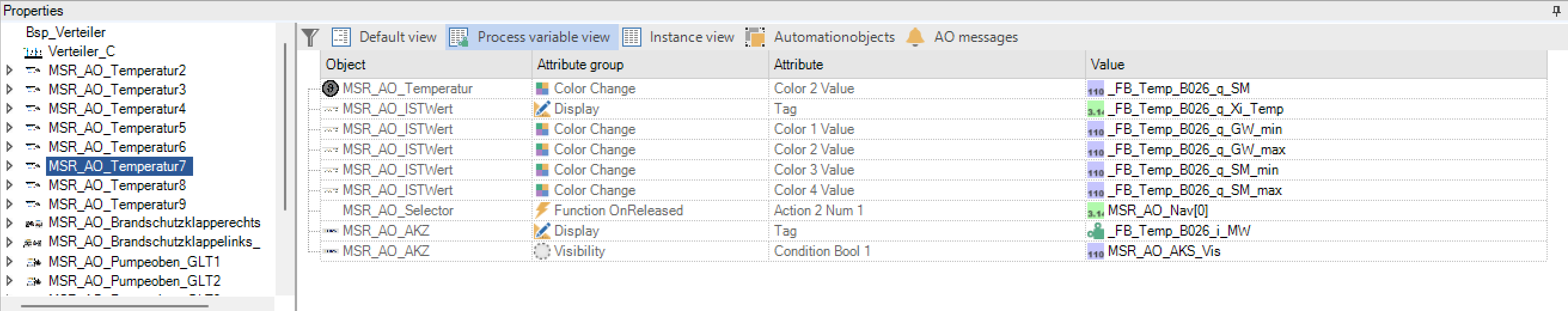Click the filter funnel icon

tap(310, 37)
